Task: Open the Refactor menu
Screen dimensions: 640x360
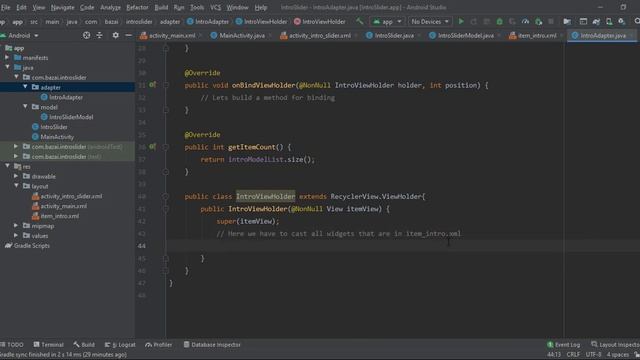Action: tap(137, 7)
